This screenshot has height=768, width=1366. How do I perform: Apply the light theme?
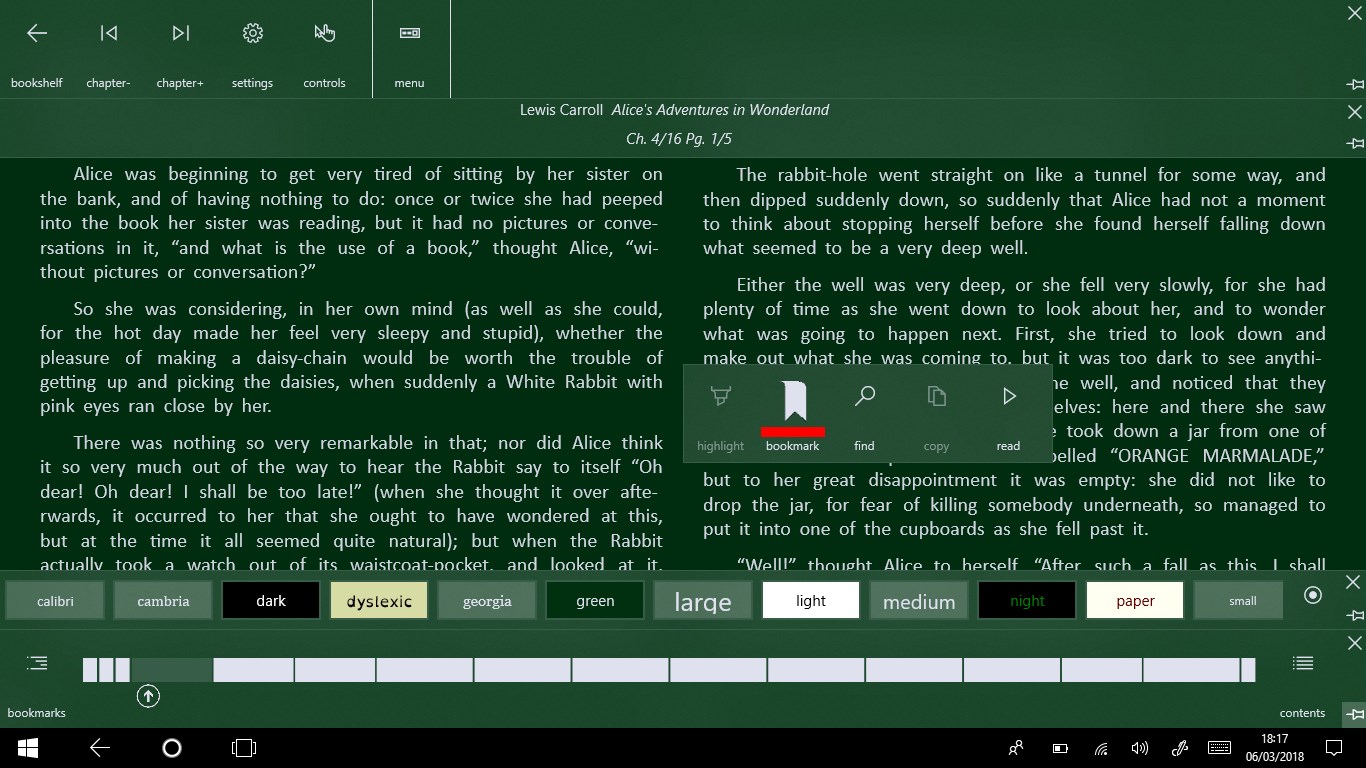tap(811, 600)
